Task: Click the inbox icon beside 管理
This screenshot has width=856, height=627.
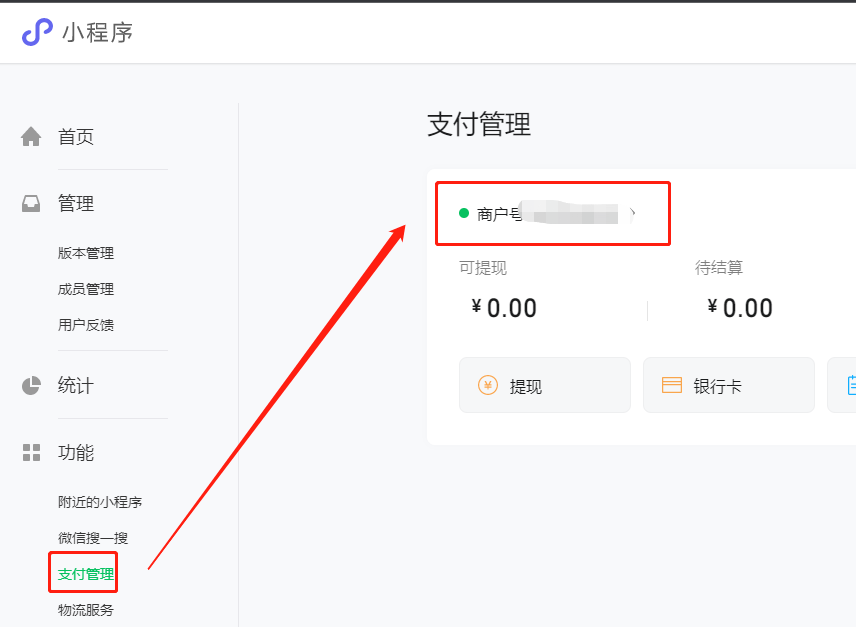Action: pyautogui.click(x=31, y=204)
